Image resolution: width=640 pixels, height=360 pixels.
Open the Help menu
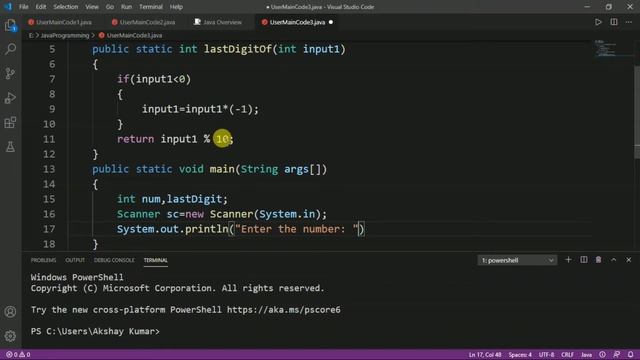point(176,7)
